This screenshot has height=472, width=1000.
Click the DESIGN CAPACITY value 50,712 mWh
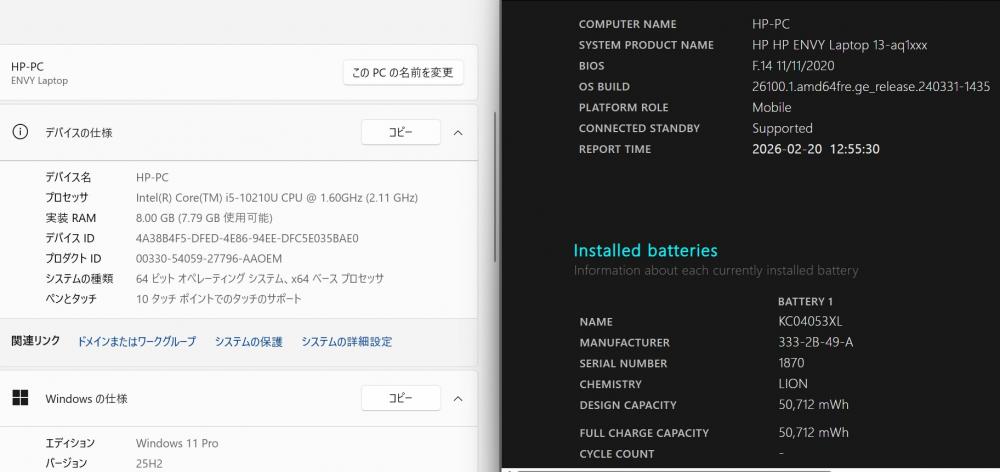point(813,405)
